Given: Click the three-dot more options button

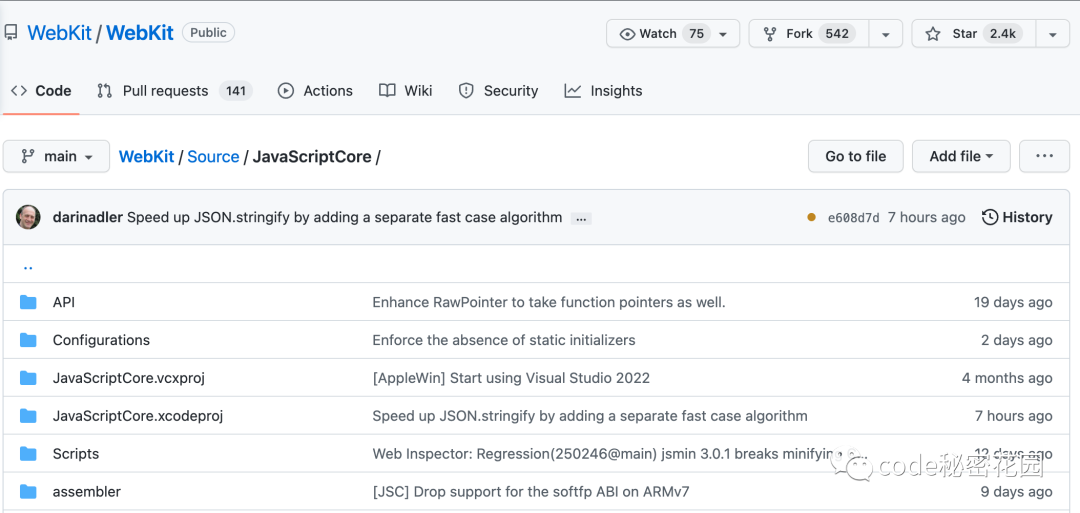Looking at the screenshot, I should [x=1044, y=156].
